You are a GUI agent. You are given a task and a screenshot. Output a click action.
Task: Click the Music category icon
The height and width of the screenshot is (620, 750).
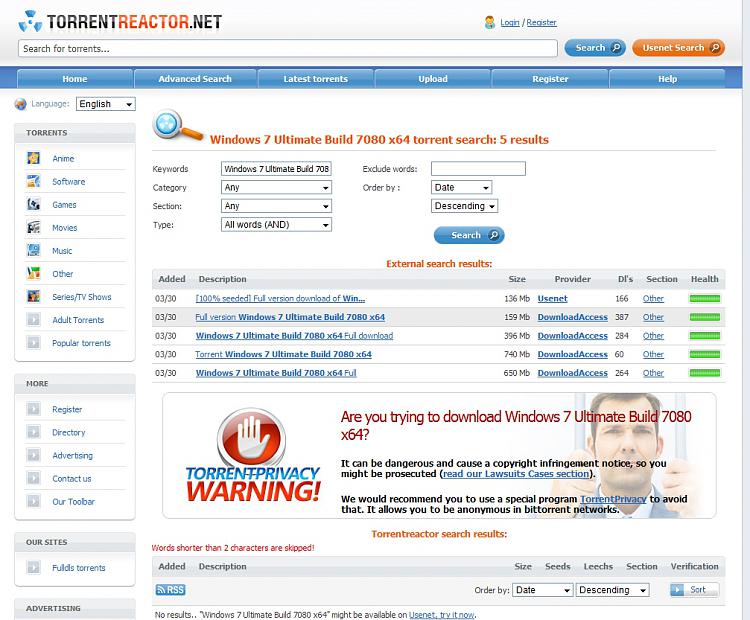click(x=33, y=250)
